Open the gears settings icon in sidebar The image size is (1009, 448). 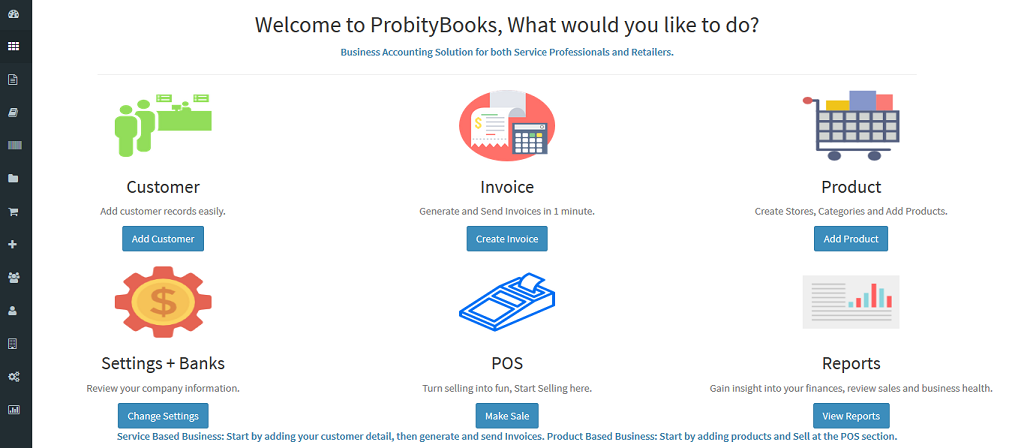point(14,377)
